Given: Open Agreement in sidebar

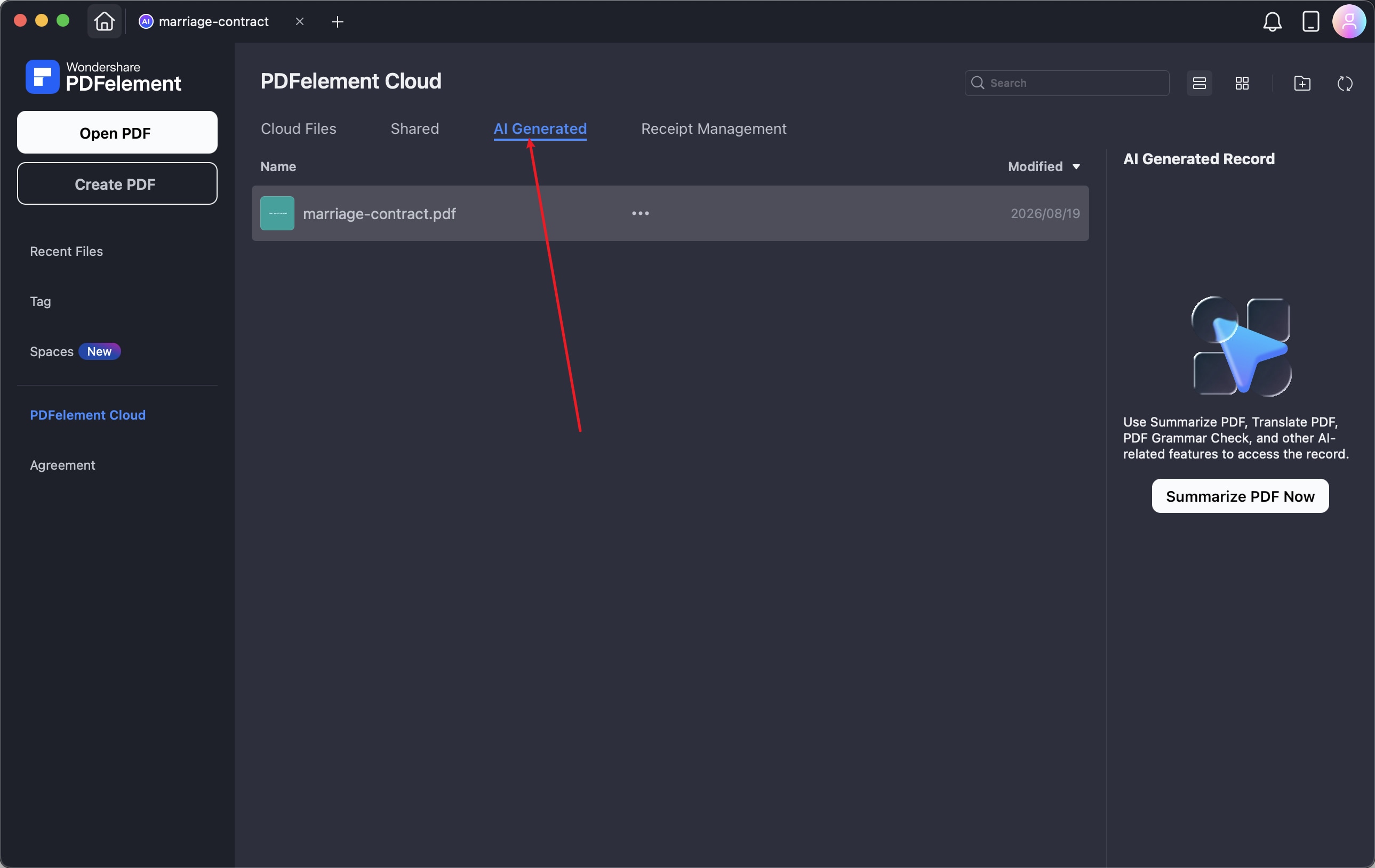Looking at the screenshot, I should point(62,465).
